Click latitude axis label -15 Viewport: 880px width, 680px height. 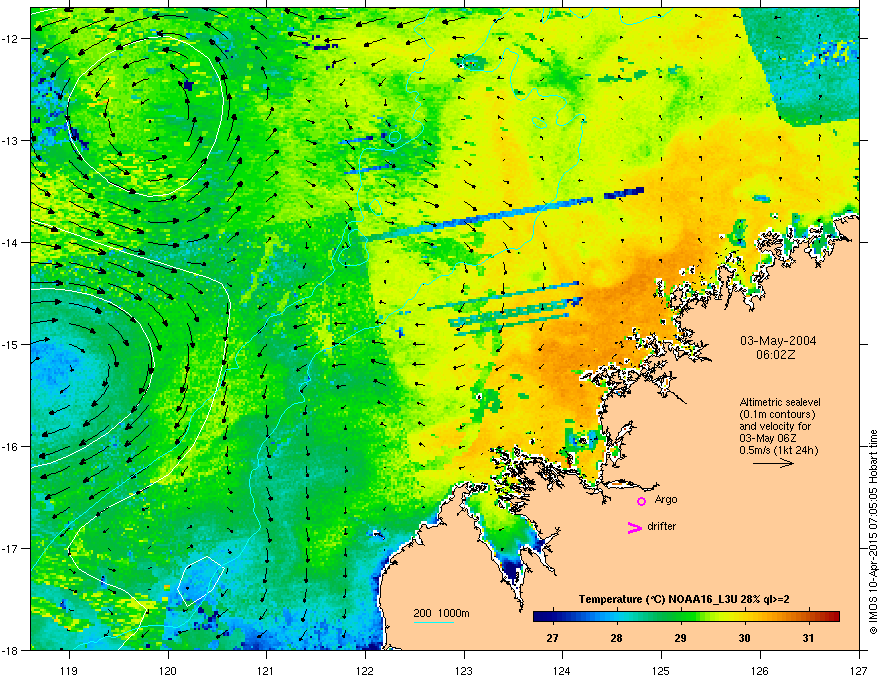11,344
